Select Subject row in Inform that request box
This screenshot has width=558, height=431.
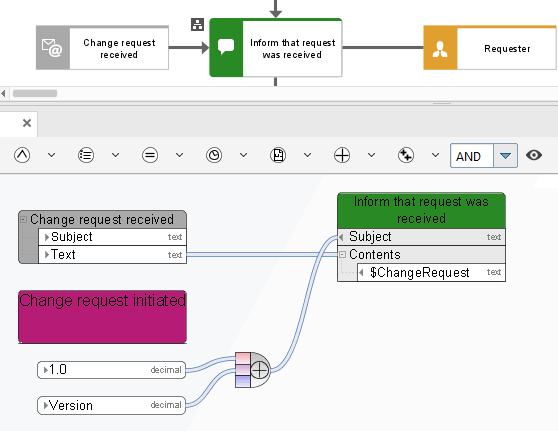(x=421, y=237)
